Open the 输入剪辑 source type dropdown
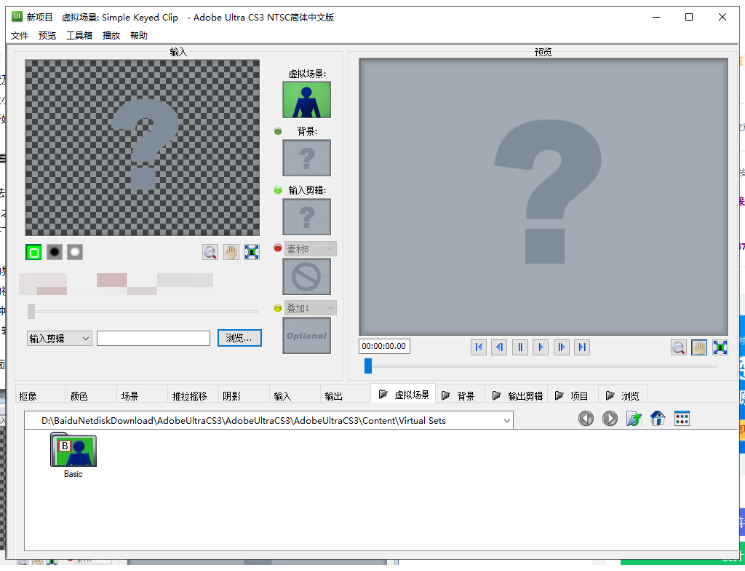 pyautogui.click(x=59, y=339)
